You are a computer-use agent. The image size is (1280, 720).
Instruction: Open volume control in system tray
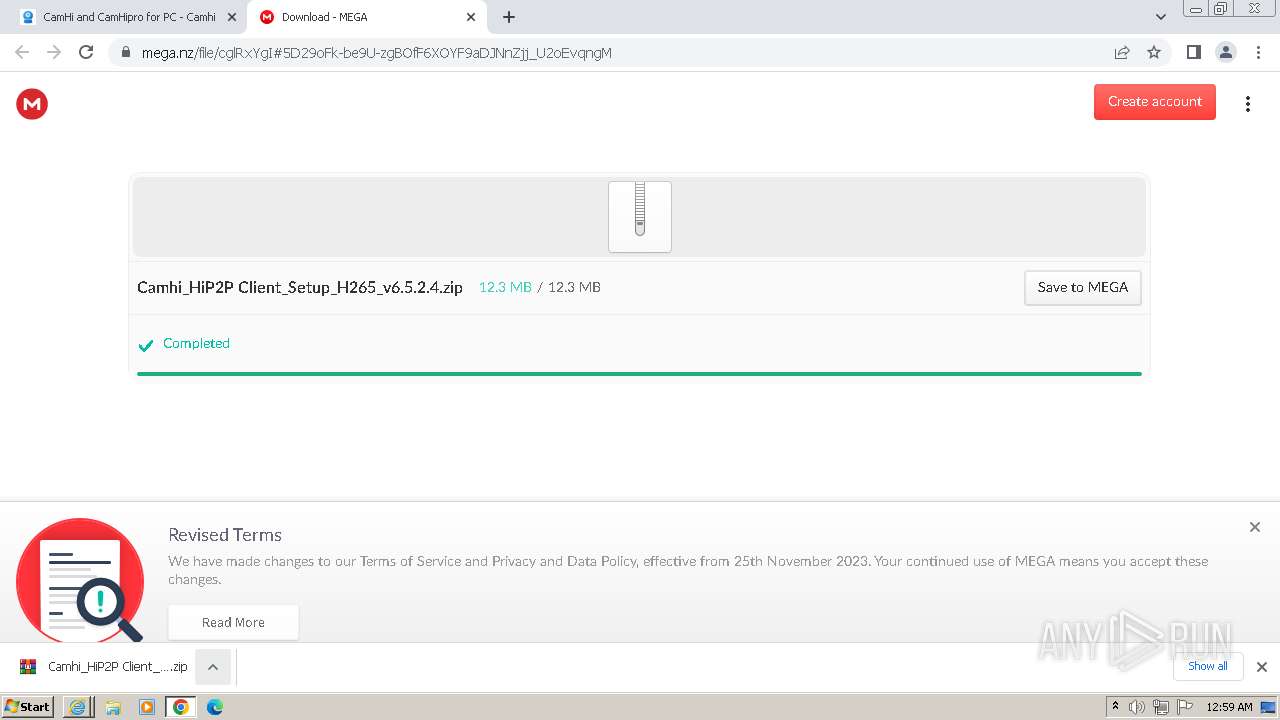(1137, 707)
